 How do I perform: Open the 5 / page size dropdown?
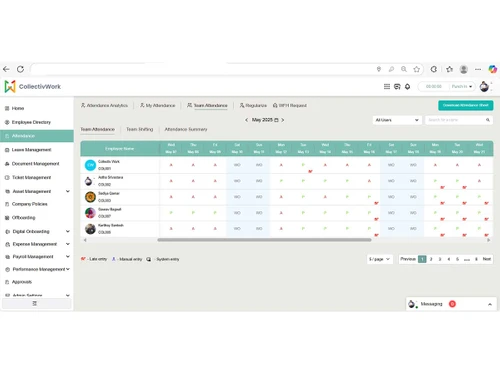click(379, 259)
